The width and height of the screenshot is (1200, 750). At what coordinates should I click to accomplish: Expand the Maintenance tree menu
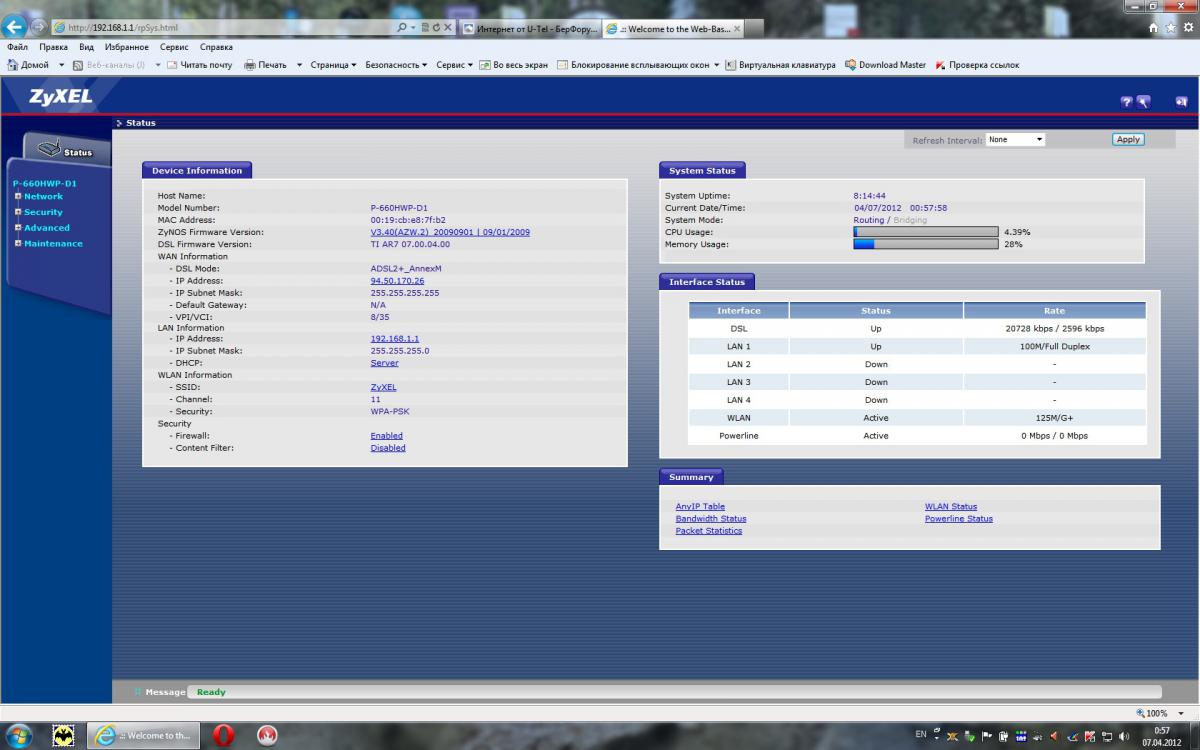coord(53,243)
